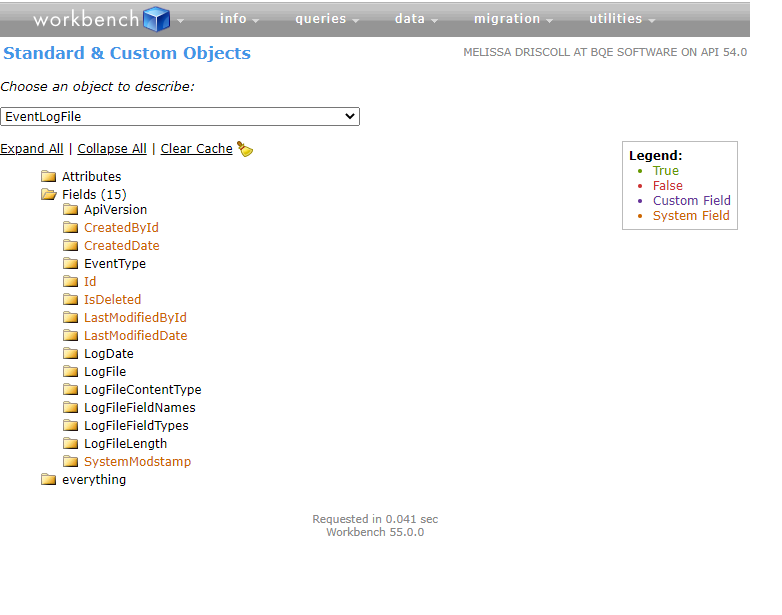Expand the LastModifiedById field label
The height and width of the screenshot is (615, 782).
(x=136, y=317)
